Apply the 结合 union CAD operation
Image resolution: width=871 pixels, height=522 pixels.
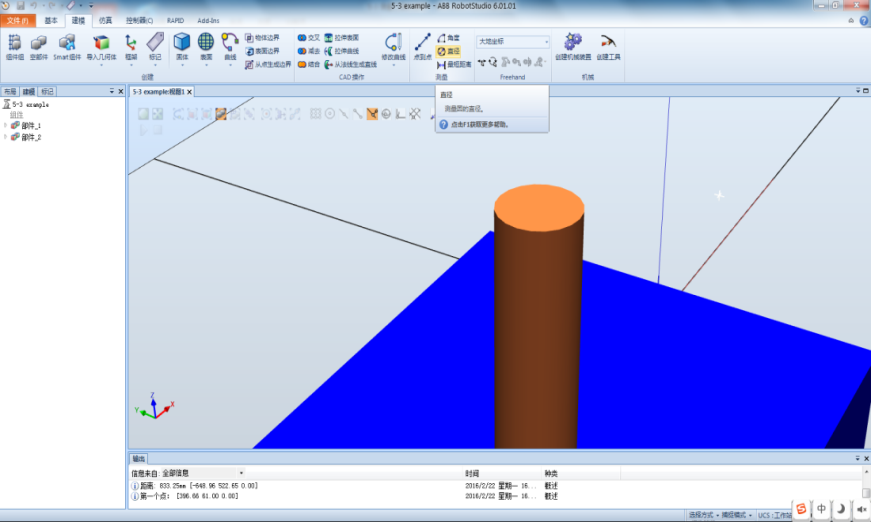(309, 64)
